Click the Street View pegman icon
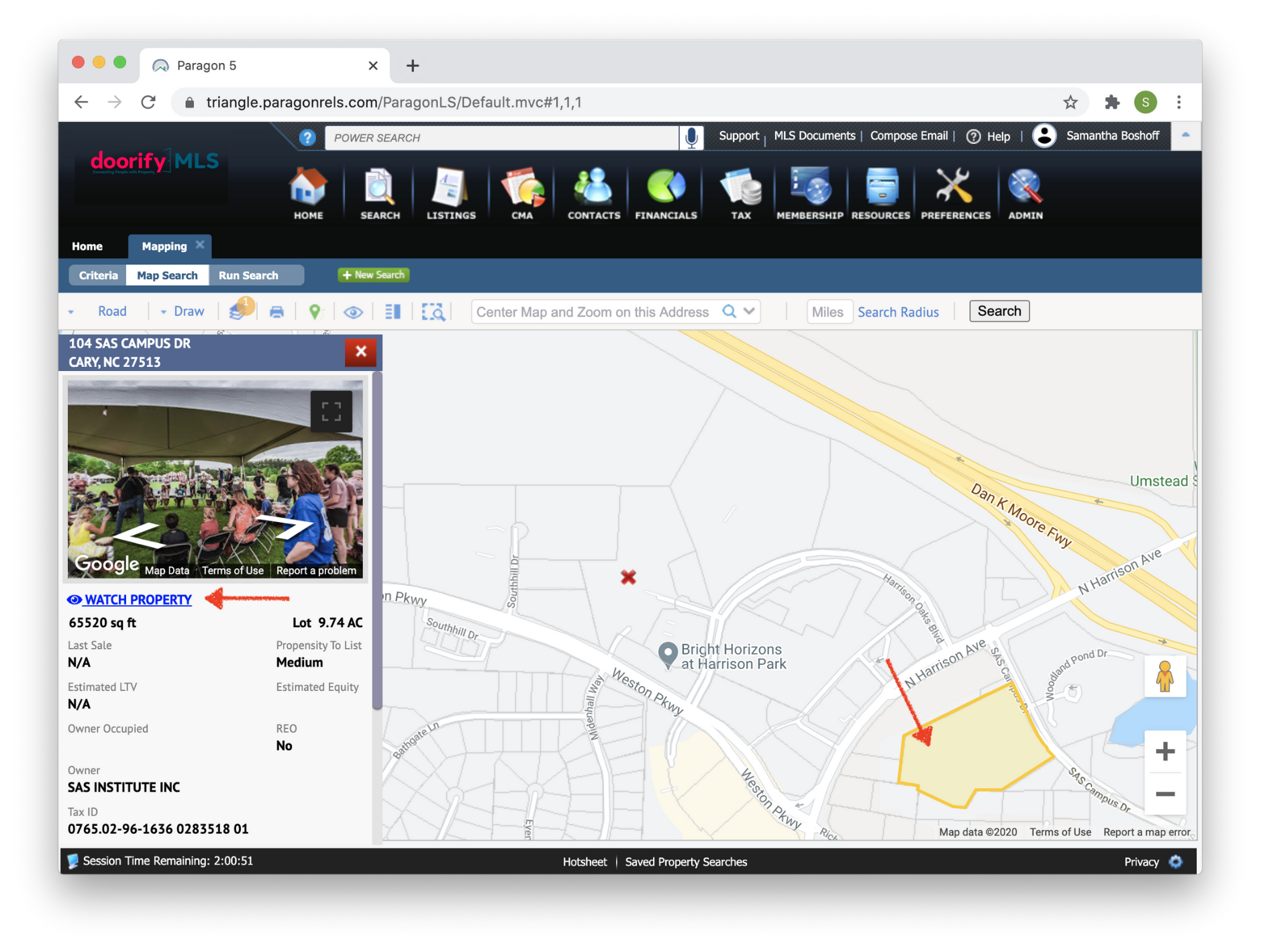Image resolution: width=1261 pixels, height=952 pixels. (1165, 676)
